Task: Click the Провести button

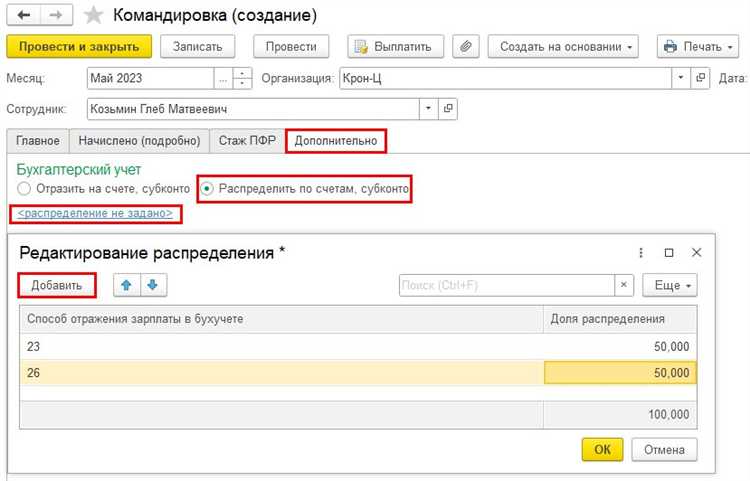Action: coord(291,46)
